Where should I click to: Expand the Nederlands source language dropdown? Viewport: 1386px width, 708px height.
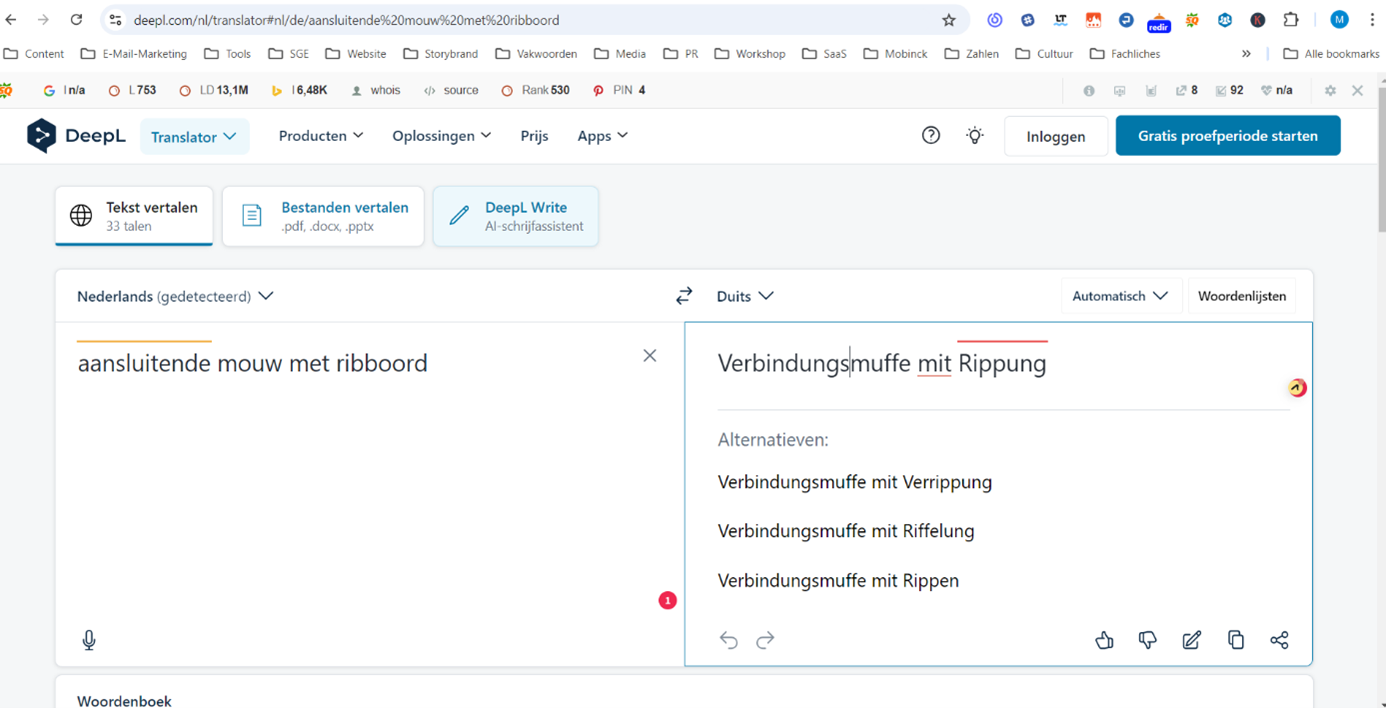[175, 296]
